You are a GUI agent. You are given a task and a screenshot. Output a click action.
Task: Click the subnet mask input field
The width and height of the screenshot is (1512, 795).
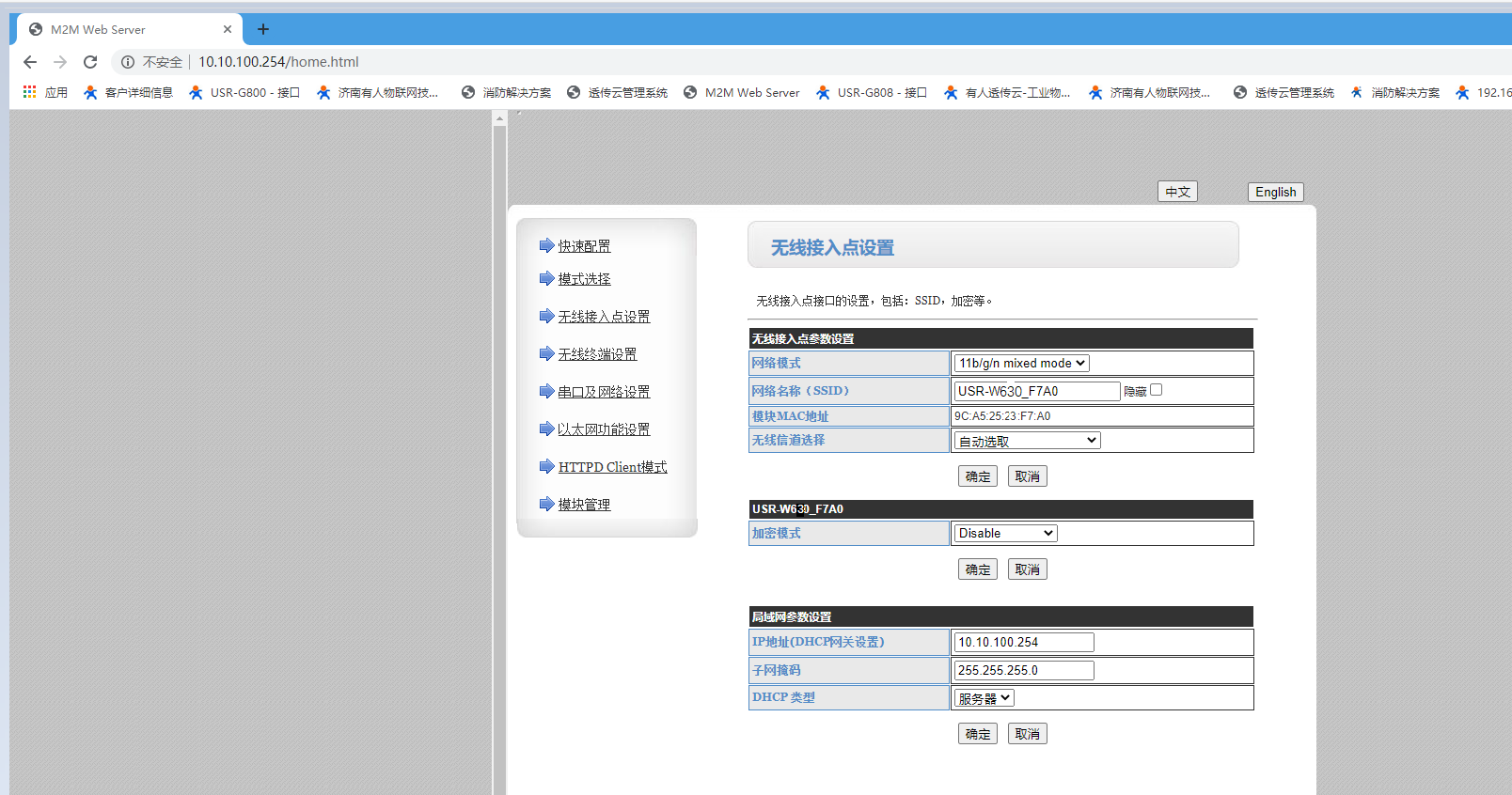(x=1023, y=670)
